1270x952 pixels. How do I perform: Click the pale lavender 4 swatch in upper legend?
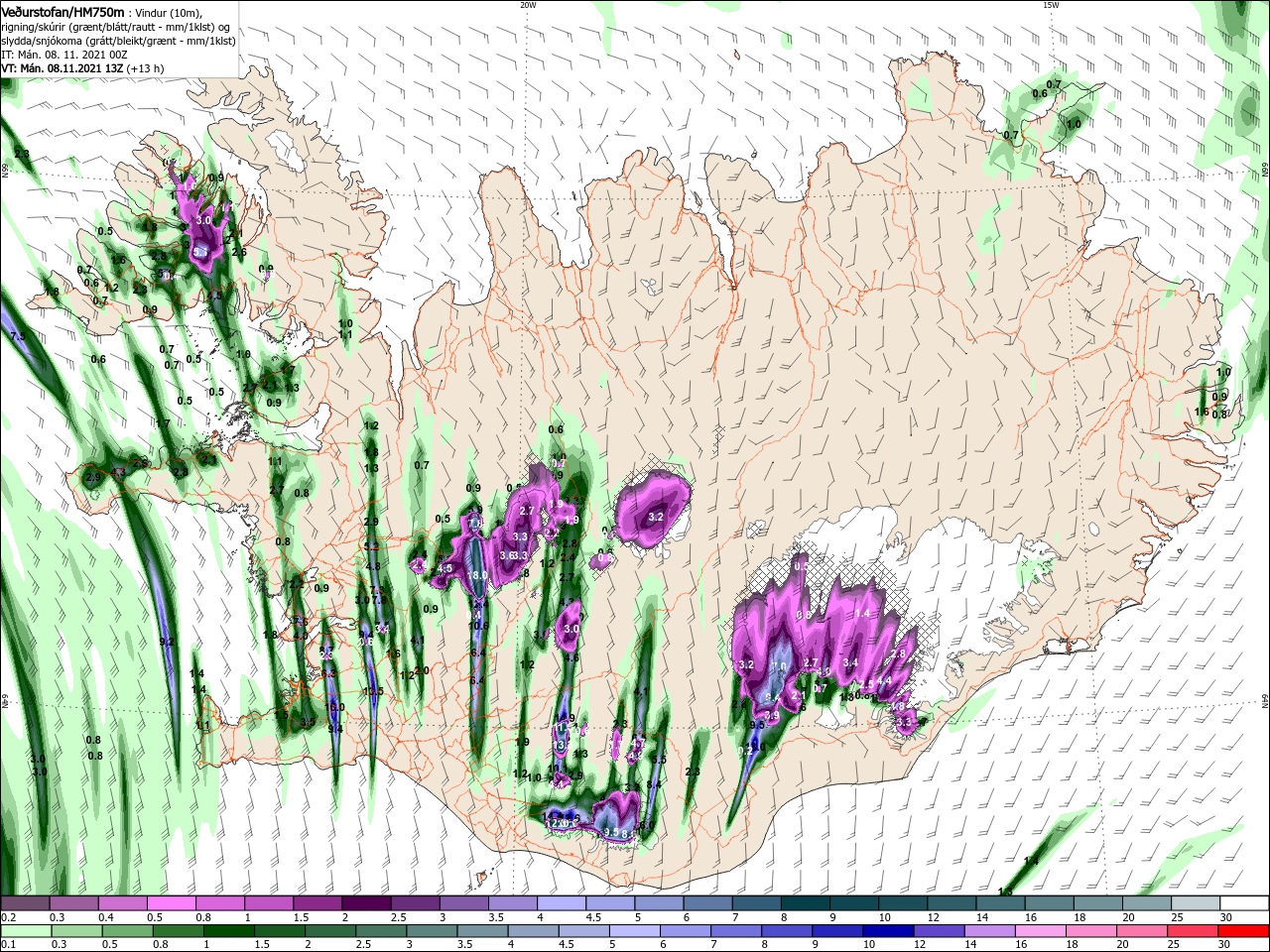pyautogui.click(x=561, y=902)
